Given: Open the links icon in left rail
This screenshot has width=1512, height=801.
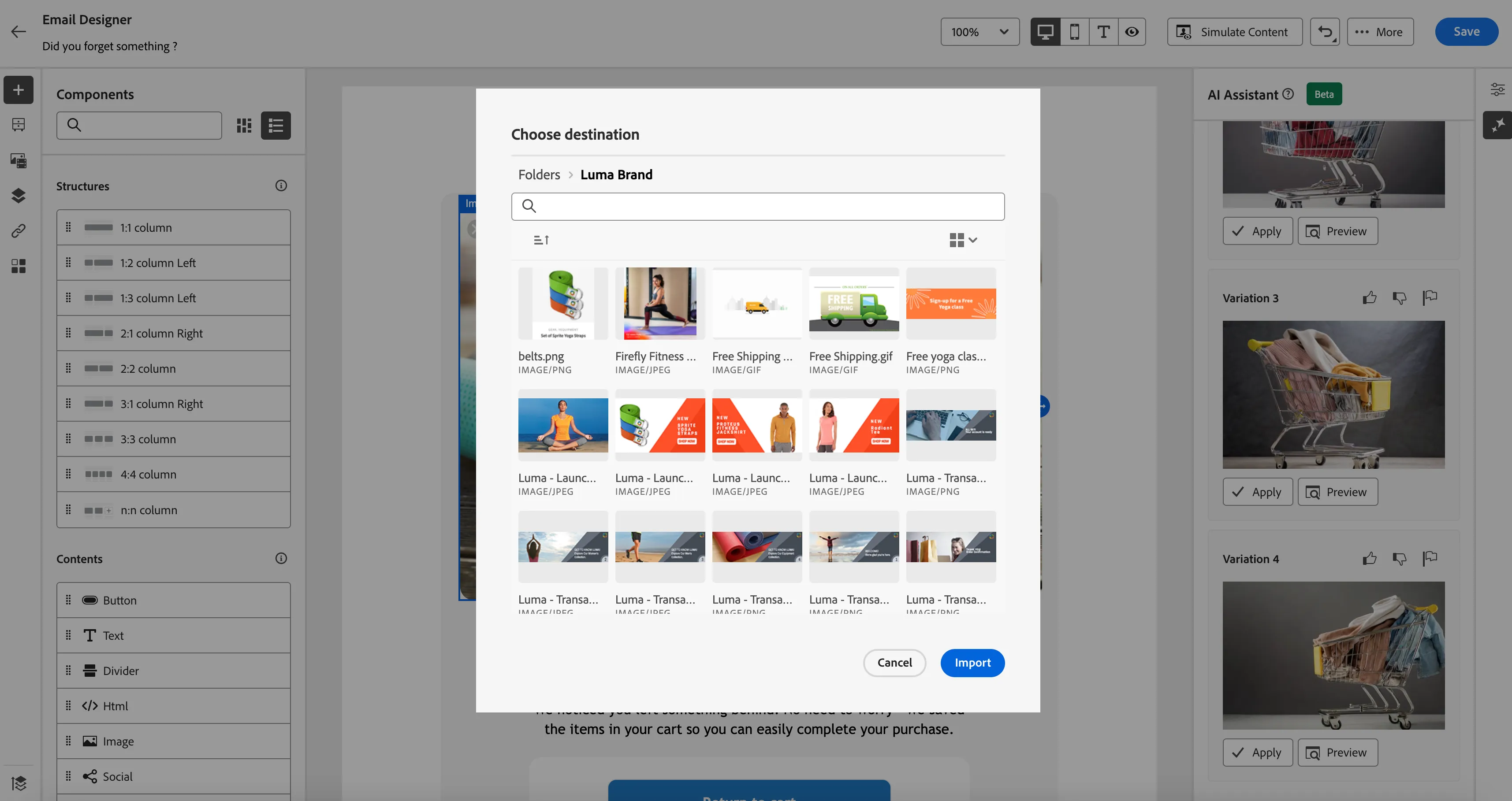Looking at the screenshot, I should (x=18, y=230).
